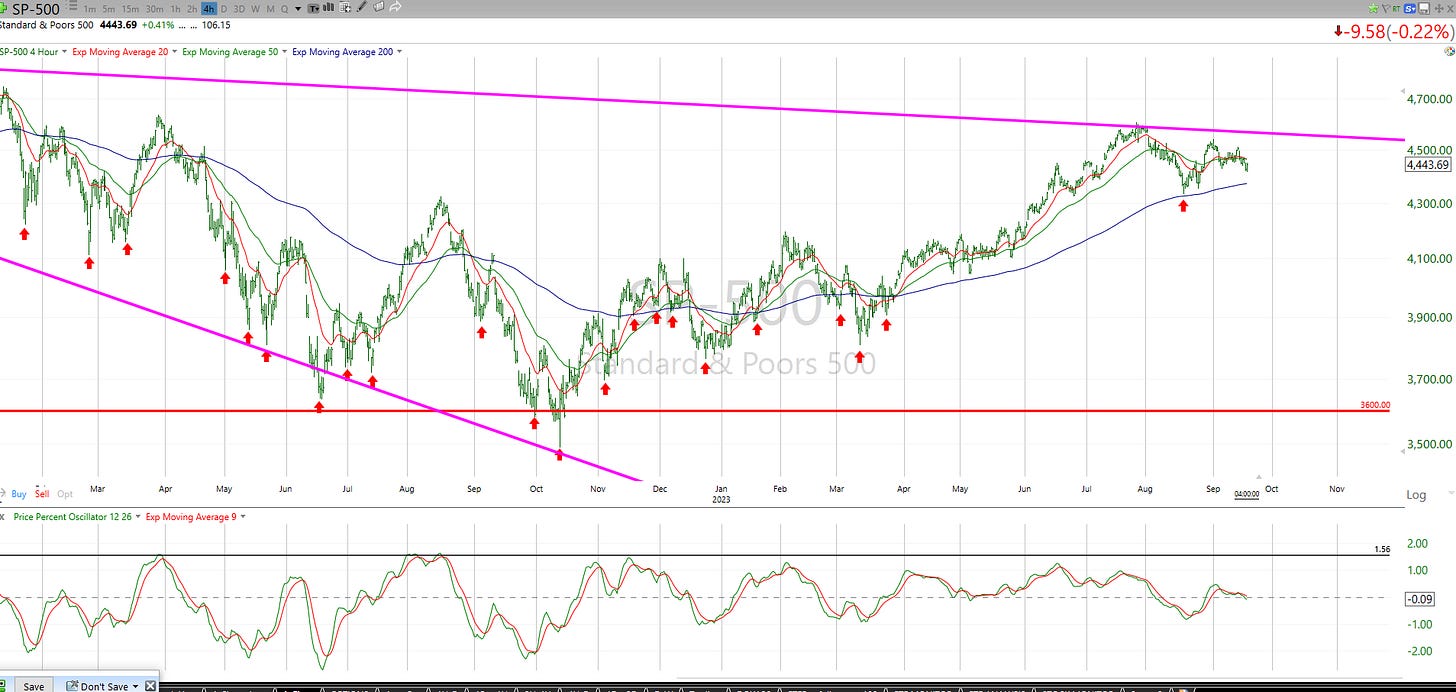Expand the timeframe dropdown arrow after Q
The height and width of the screenshot is (692, 1456).
(298, 9)
